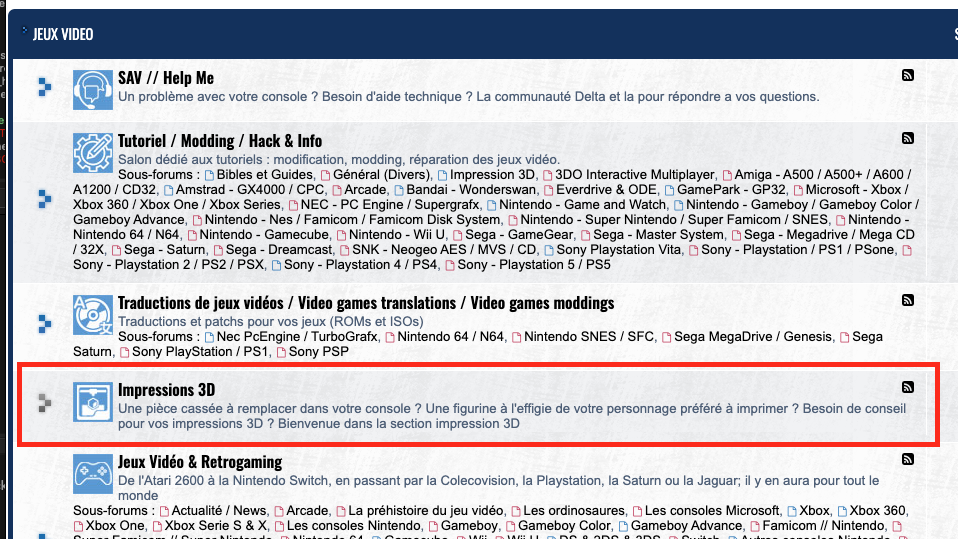Open Jeux Vidéo & Retrogaming forum title
The image size is (958, 539).
pyautogui.click(x=200, y=462)
